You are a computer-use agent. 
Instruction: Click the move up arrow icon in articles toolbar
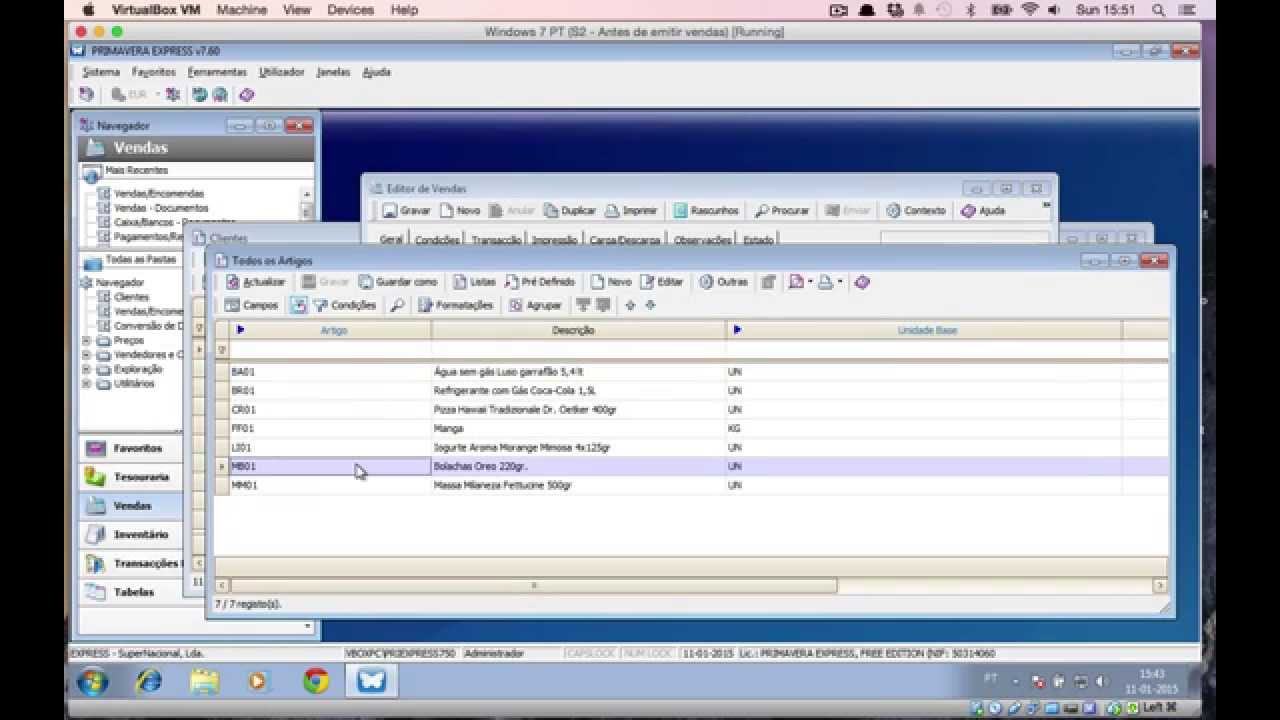tap(630, 305)
